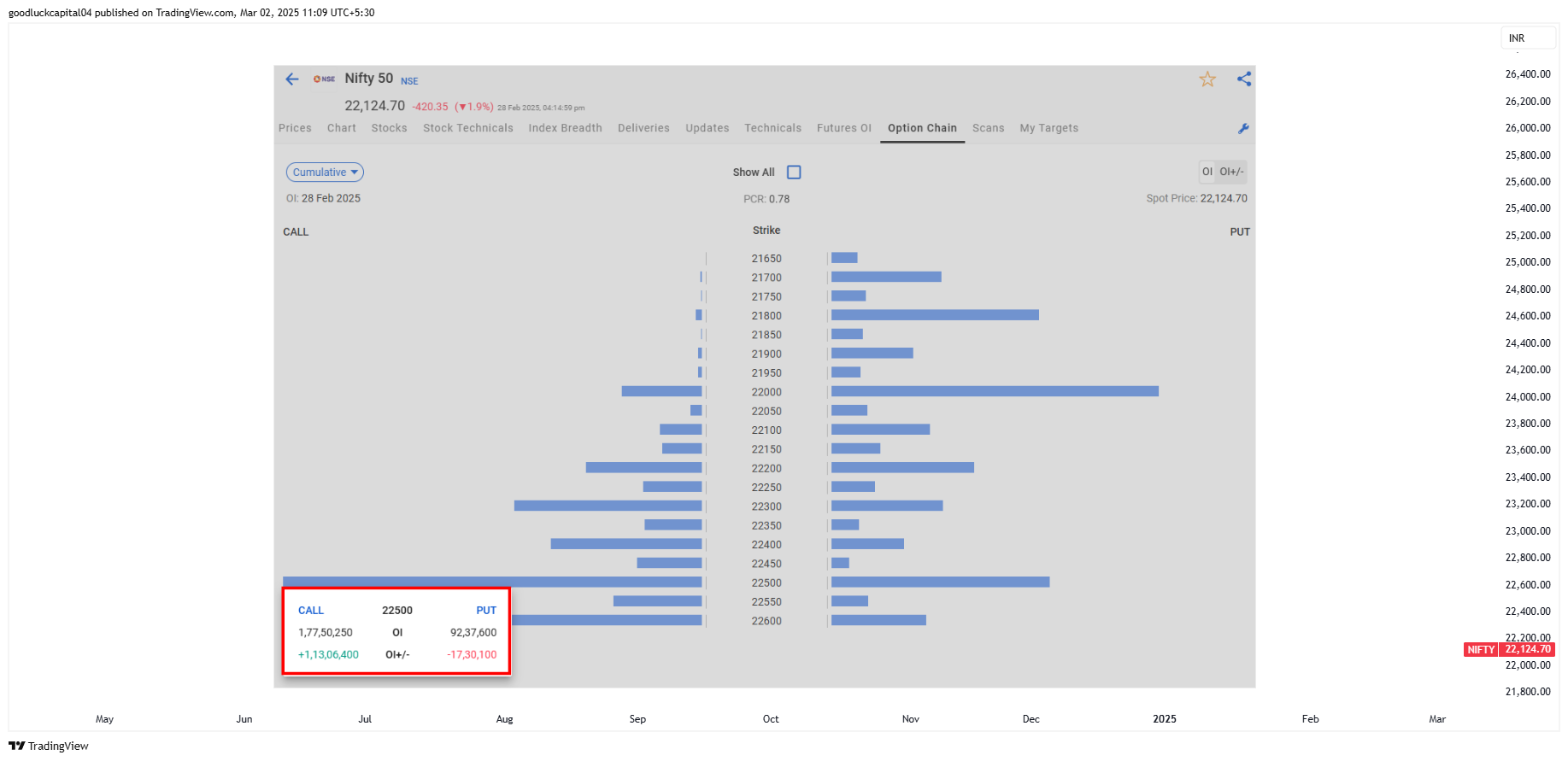Image resolution: width=1568 pixels, height=761 pixels.
Task: Open the Prices tab
Action: tap(295, 128)
